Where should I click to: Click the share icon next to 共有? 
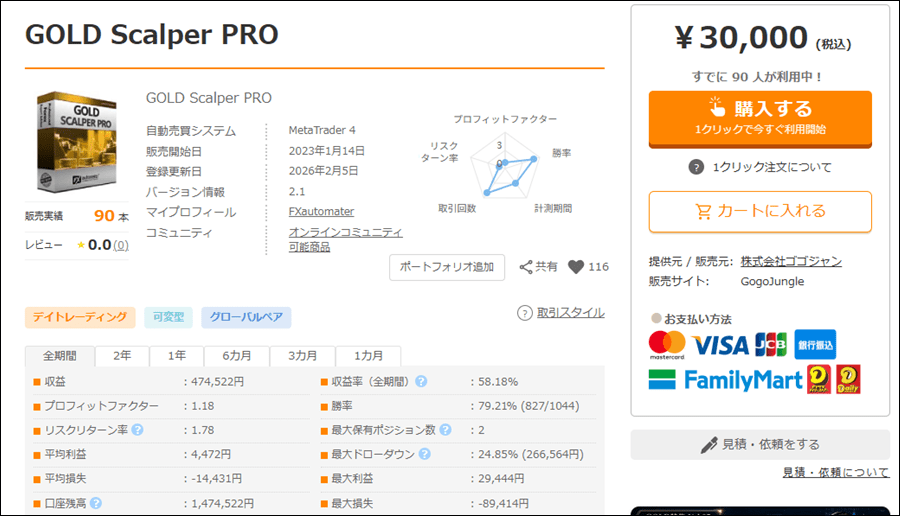coord(526,267)
